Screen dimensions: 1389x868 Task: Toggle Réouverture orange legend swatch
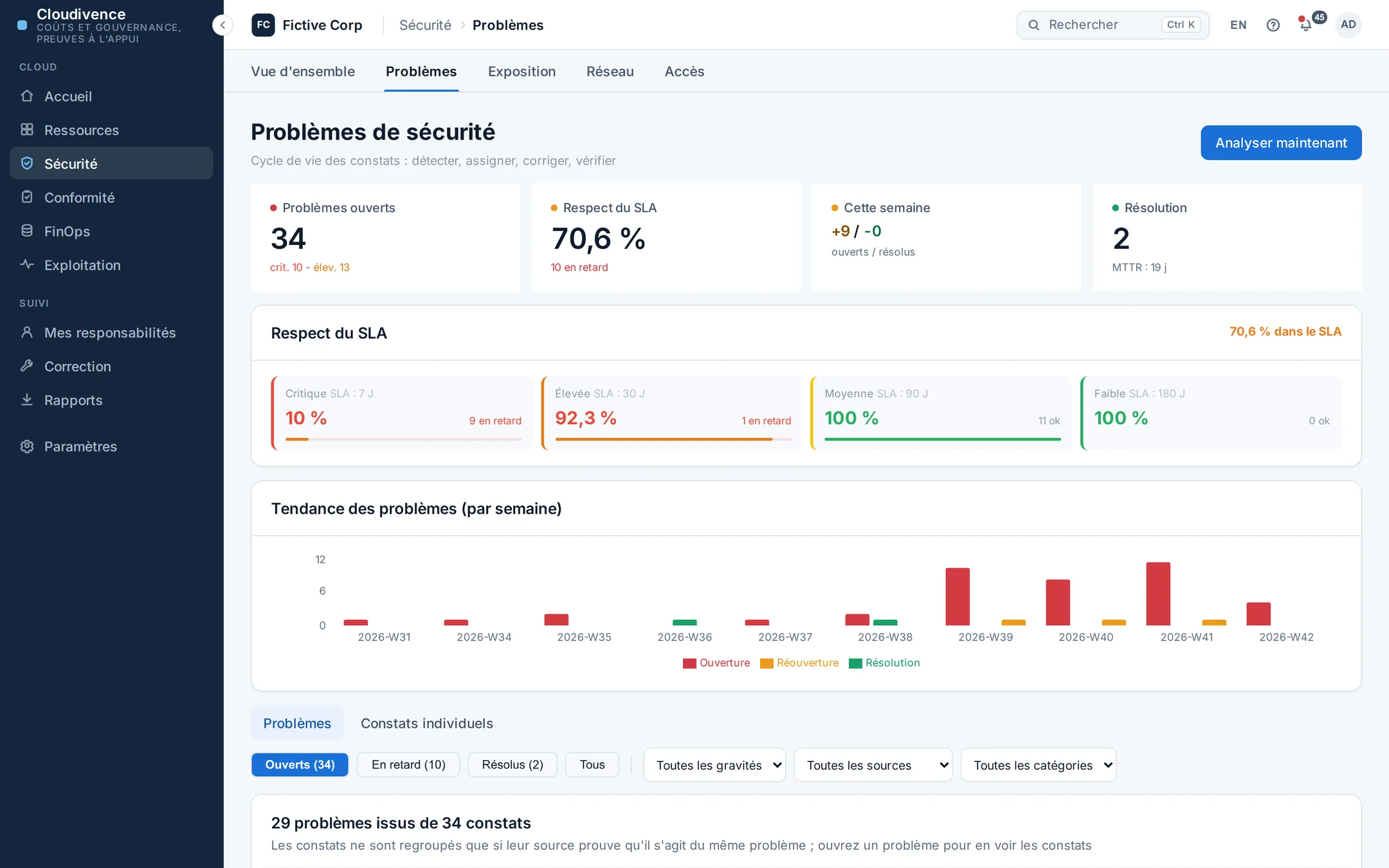767,663
